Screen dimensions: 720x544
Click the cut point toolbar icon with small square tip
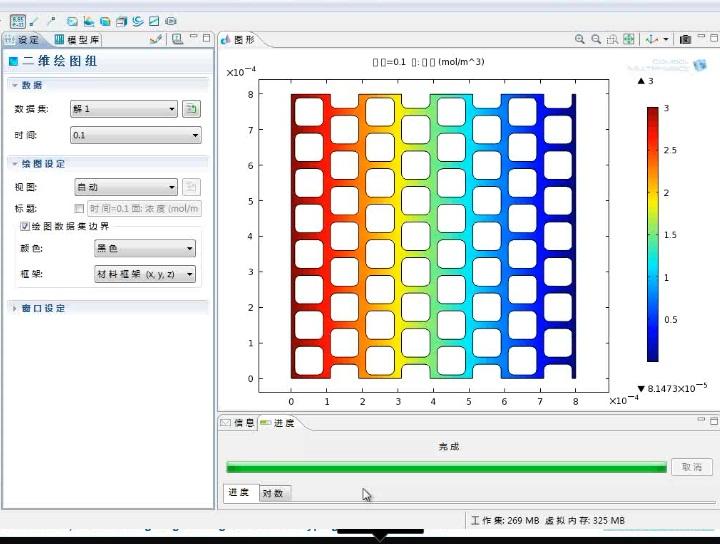[51, 21]
